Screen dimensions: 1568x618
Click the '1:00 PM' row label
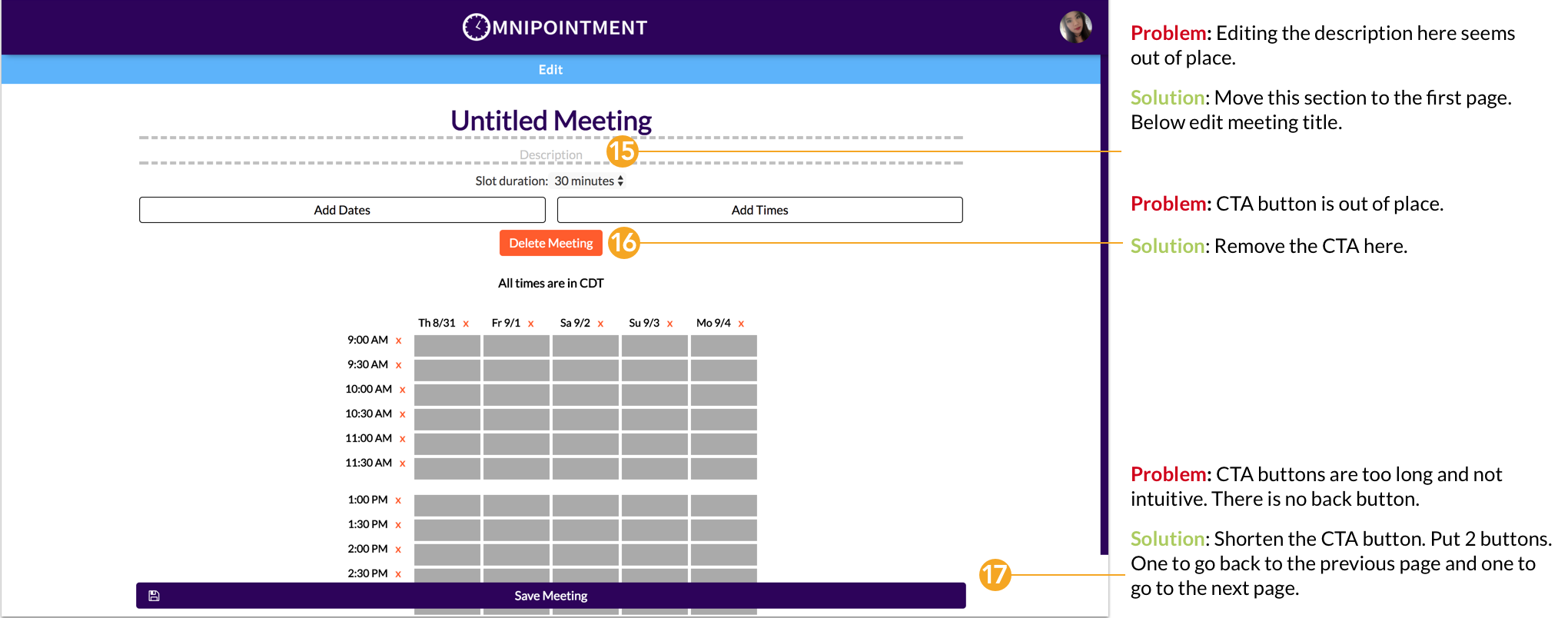tap(367, 500)
